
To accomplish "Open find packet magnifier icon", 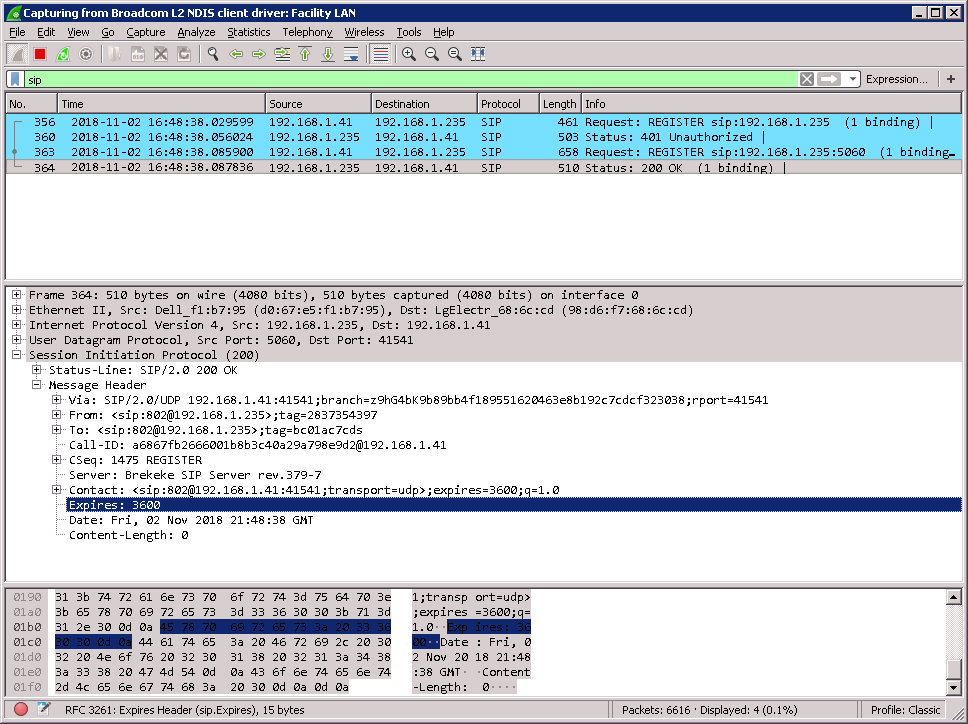I will pos(213,54).
